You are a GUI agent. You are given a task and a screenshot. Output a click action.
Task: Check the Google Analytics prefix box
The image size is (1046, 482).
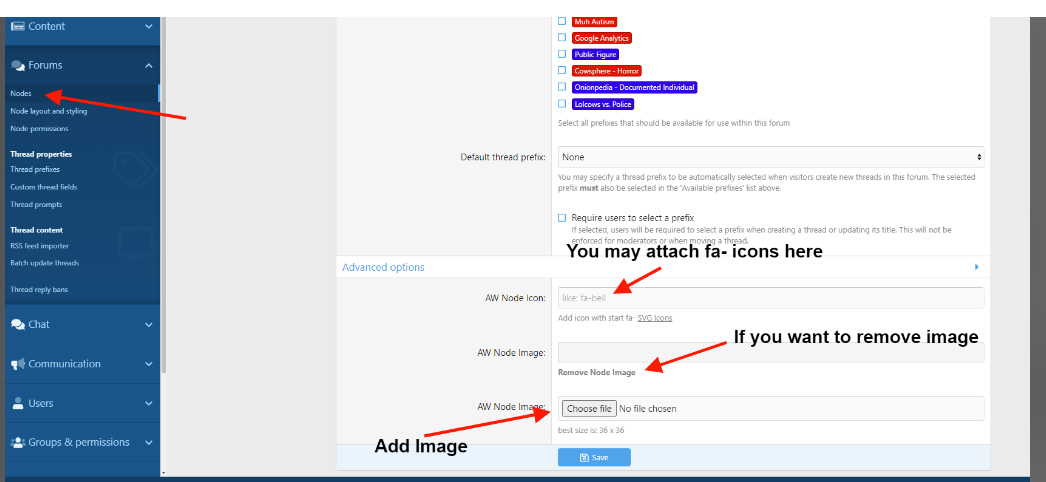click(562, 38)
